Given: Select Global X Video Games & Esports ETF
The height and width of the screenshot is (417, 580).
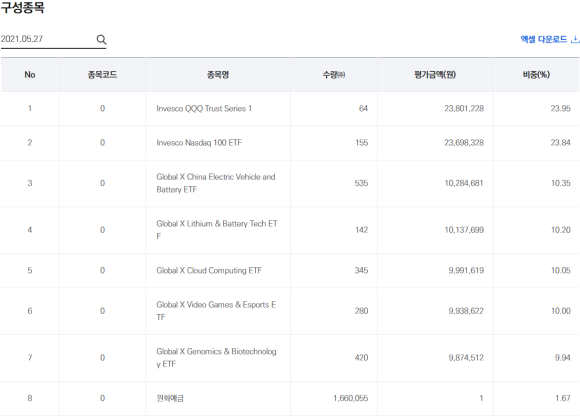Looking at the screenshot, I should (x=216, y=311).
